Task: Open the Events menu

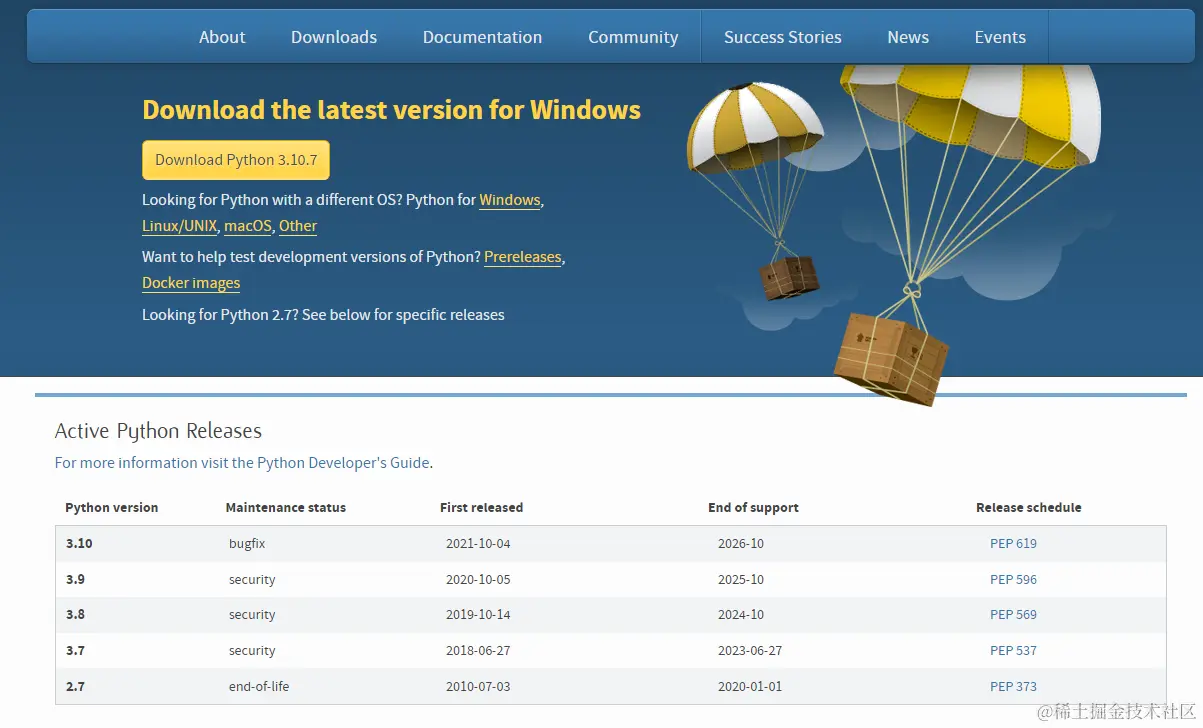Action: [x=1000, y=37]
